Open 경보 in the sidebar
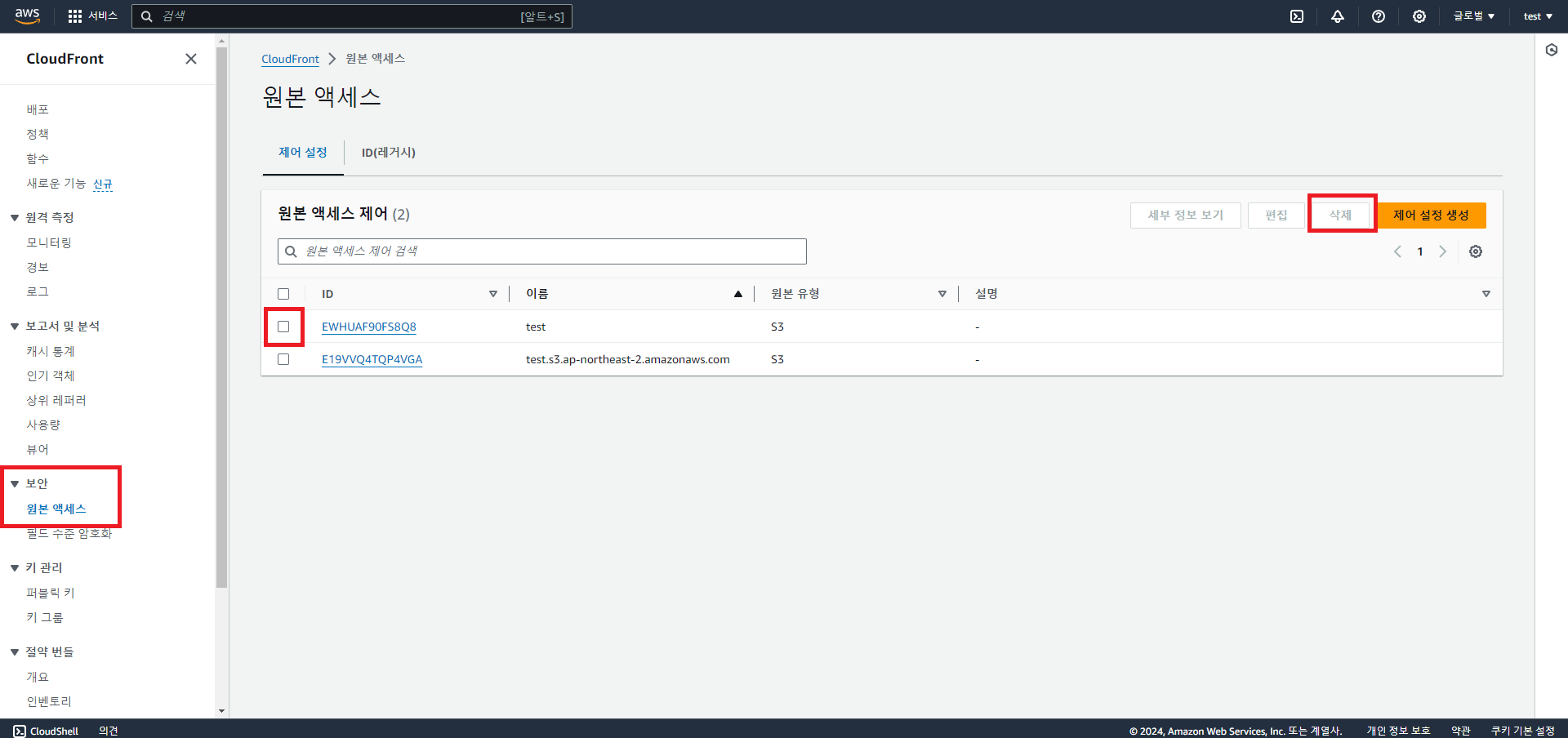This screenshot has width=1568, height=738. (x=38, y=267)
